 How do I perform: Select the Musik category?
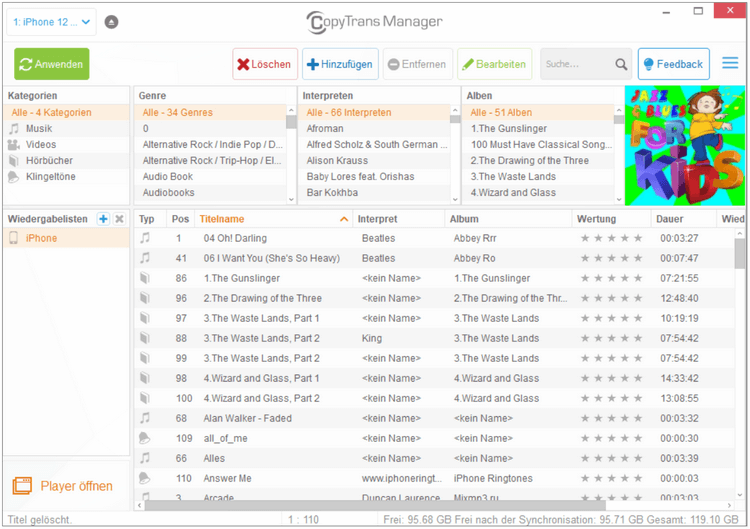(66, 128)
